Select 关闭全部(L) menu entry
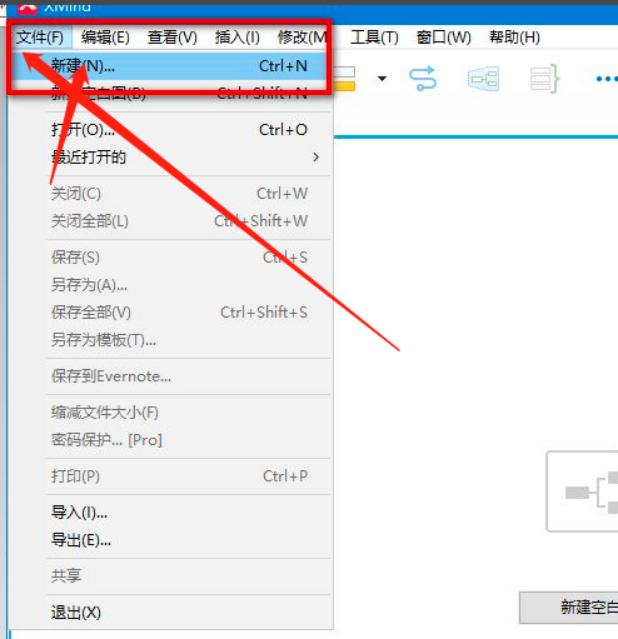The height and width of the screenshot is (639, 618). (x=170, y=221)
